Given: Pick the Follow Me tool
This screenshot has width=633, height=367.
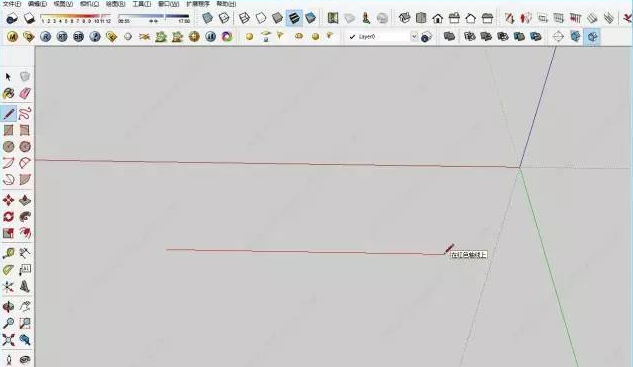Looking at the screenshot, I should [x=25, y=216].
